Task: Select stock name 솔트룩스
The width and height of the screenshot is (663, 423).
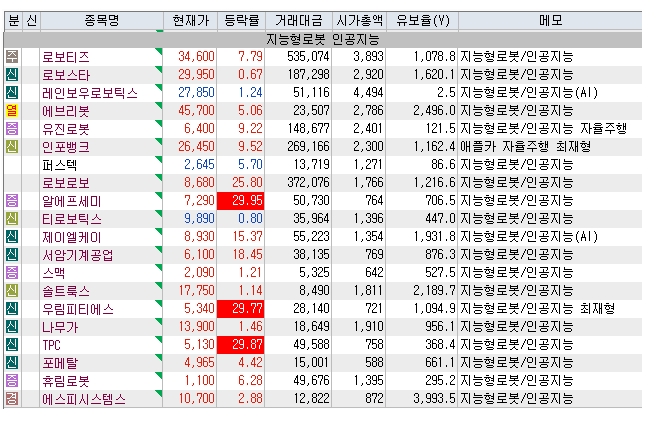Action: (x=66, y=291)
